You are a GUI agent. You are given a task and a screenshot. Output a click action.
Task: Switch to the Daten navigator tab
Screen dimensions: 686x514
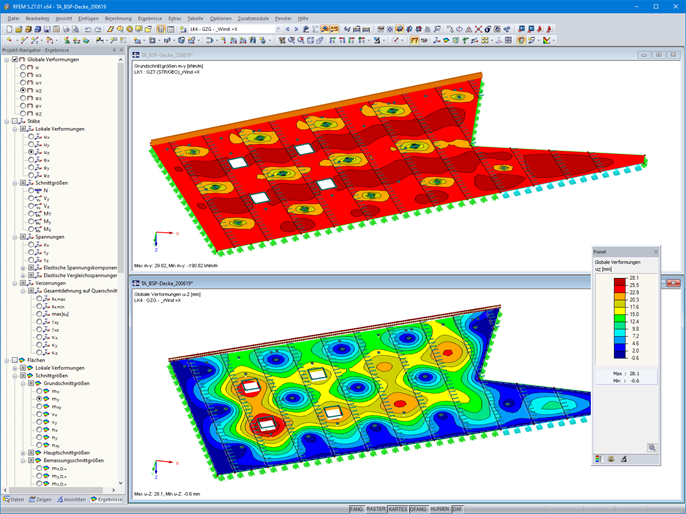click(x=14, y=499)
